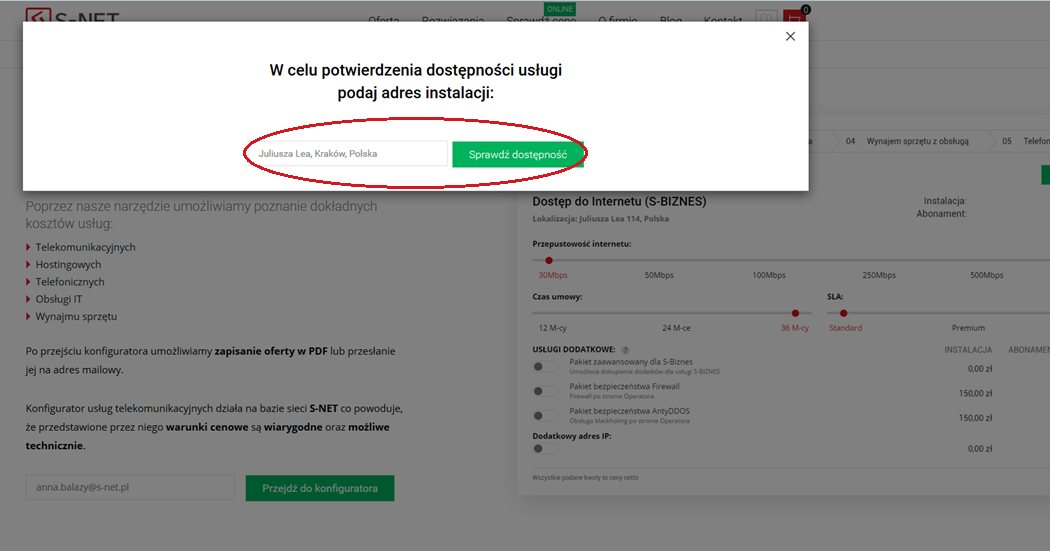
Task: Click the Przepustowość internetu slider handle
Action: [549, 260]
